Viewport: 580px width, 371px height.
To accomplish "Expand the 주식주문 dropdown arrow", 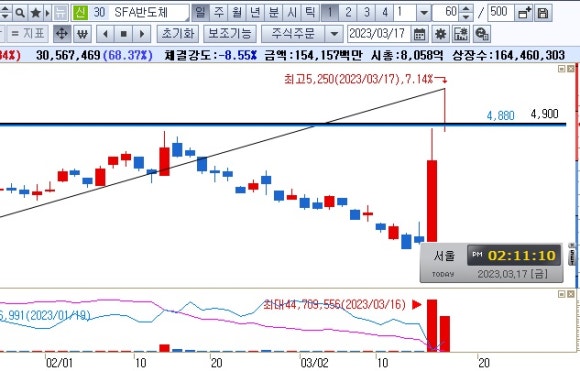I will click(x=334, y=34).
